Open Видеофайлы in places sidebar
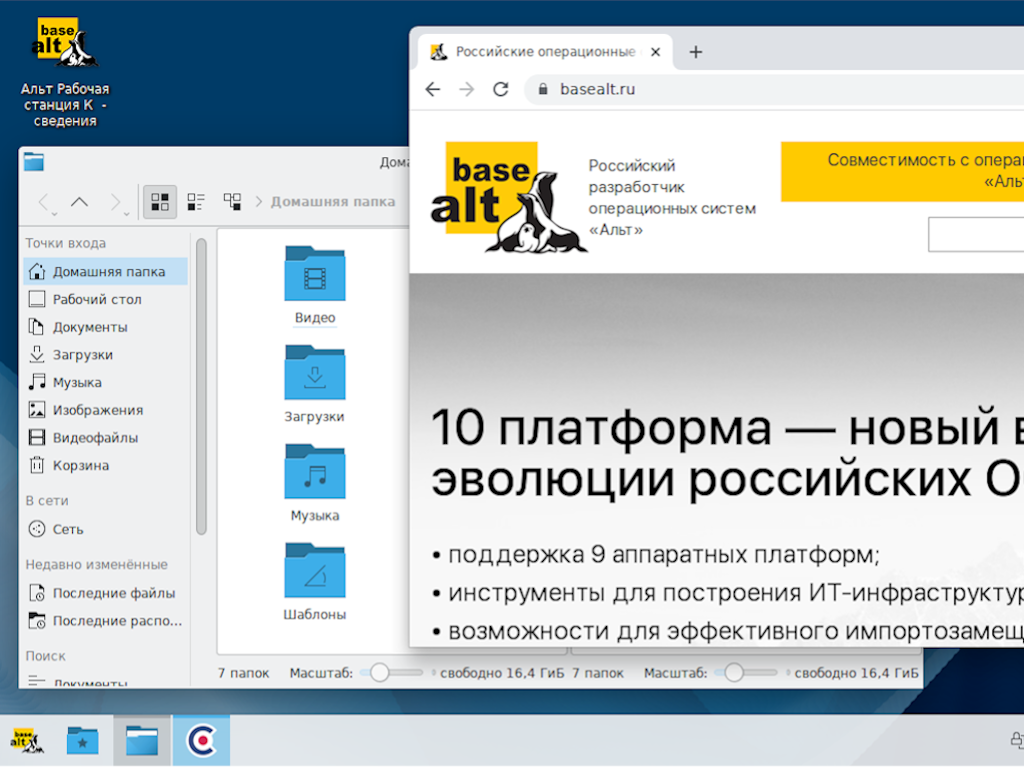Image resolution: width=1024 pixels, height=768 pixels. [106, 438]
